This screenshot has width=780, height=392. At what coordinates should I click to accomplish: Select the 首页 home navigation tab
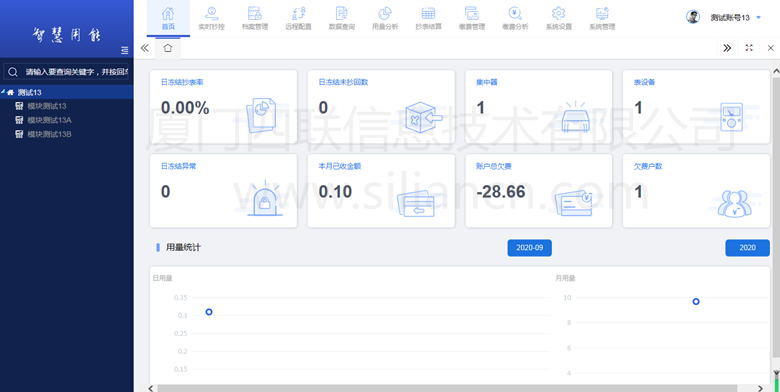pos(168,18)
